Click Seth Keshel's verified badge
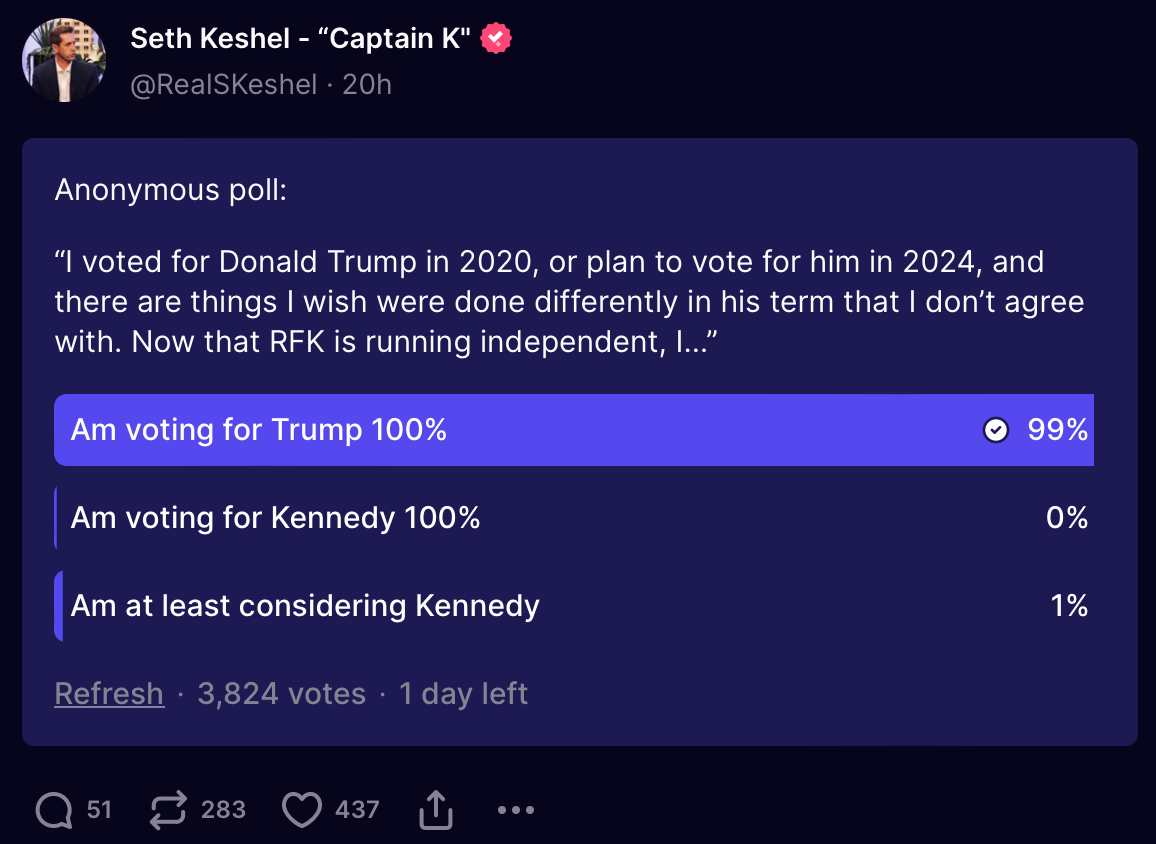 495,37
